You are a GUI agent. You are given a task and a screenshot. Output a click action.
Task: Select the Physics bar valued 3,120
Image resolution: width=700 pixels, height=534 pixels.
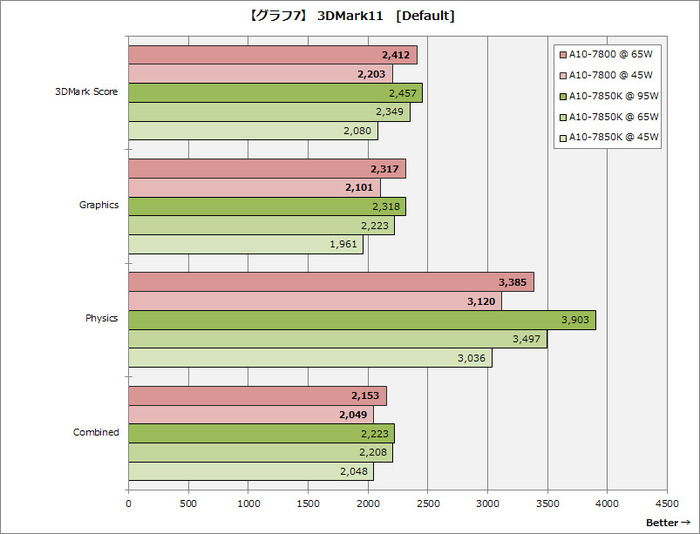(315, 301)
